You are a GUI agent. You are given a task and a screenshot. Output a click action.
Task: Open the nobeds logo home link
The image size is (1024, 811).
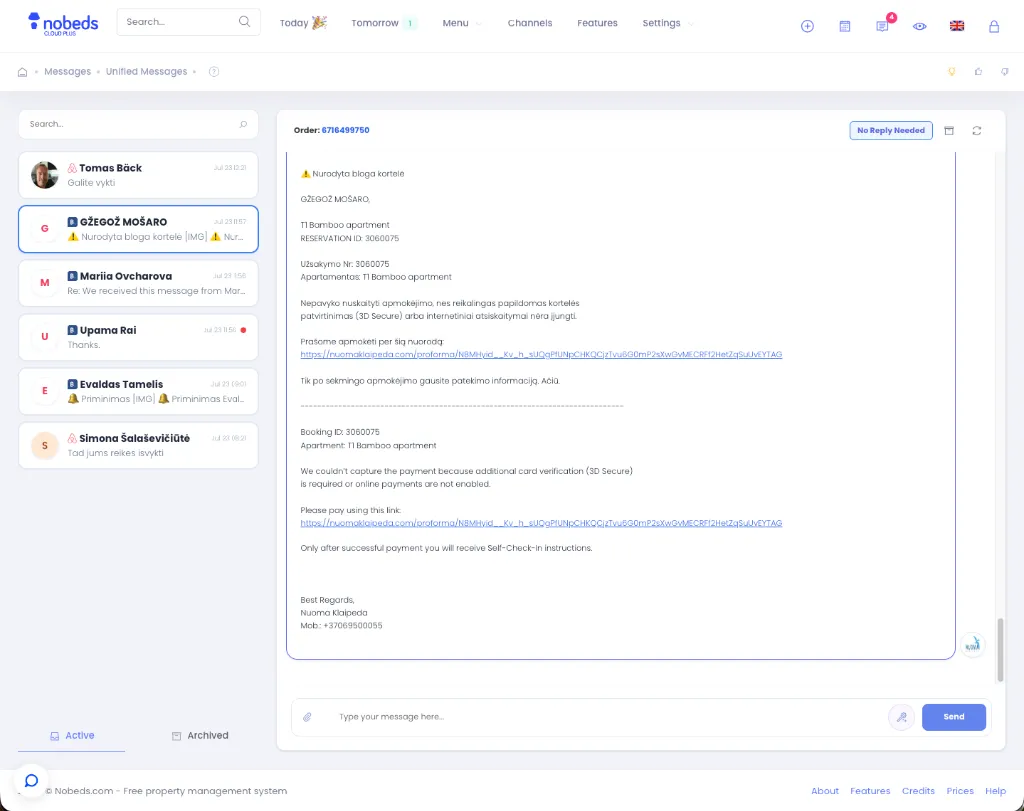(63, 24)
